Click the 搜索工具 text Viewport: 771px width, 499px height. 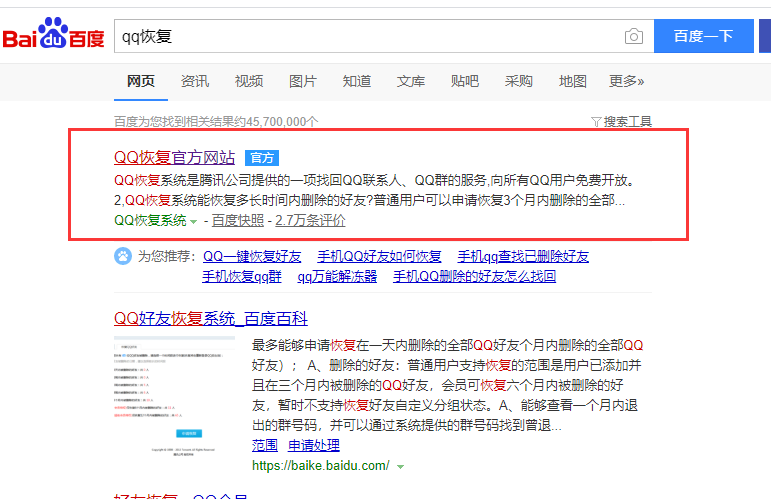[628, 121]
